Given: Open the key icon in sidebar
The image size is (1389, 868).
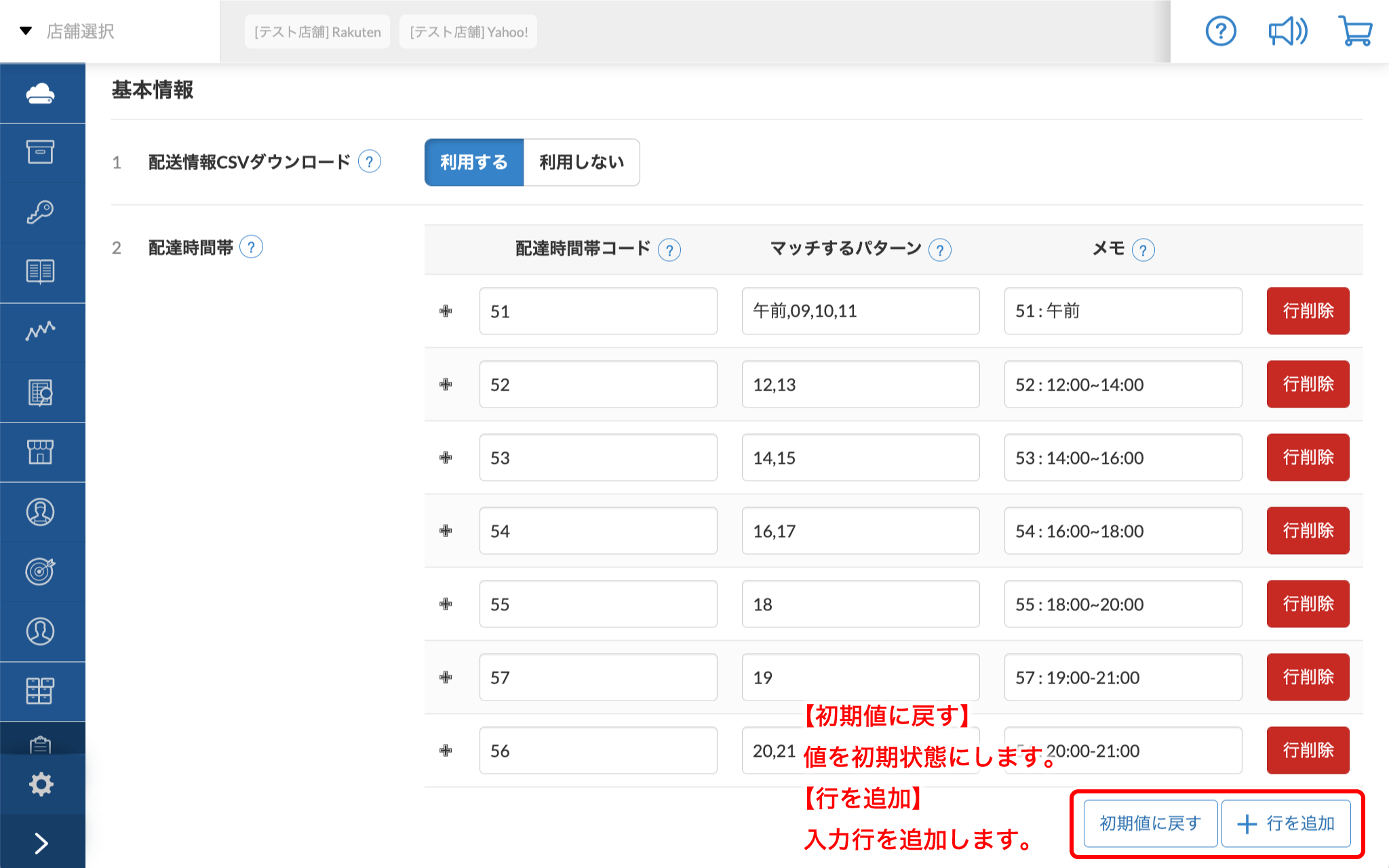Looking at the screenshot, I should point(41,212).
